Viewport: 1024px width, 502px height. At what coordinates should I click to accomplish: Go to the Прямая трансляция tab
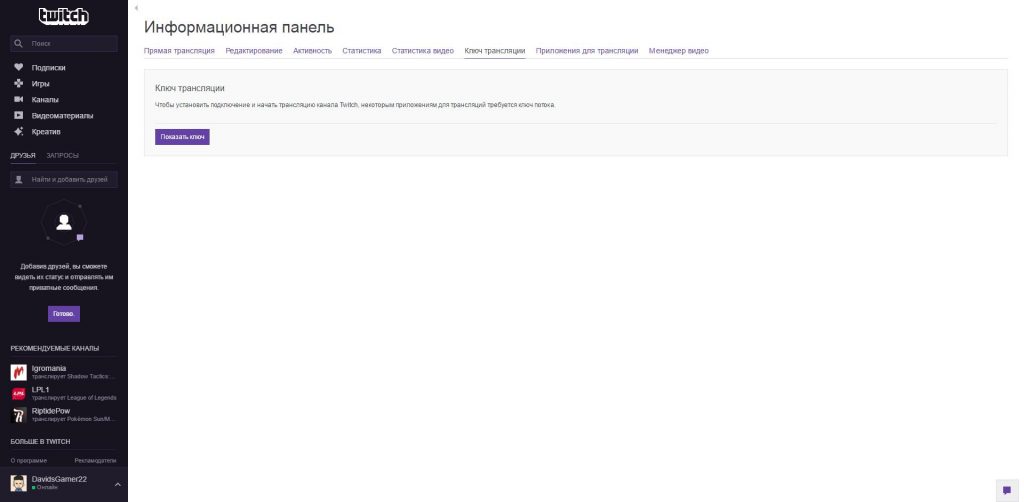click(x=179, y=50)
